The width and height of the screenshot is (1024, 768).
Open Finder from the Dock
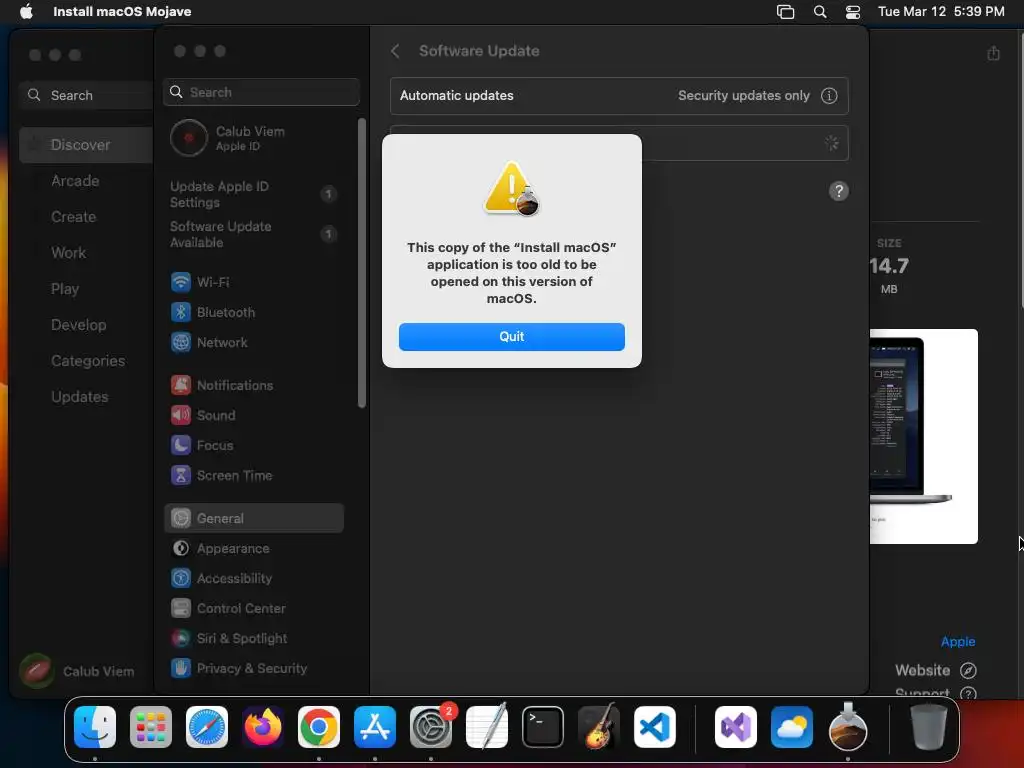[95, 727]
